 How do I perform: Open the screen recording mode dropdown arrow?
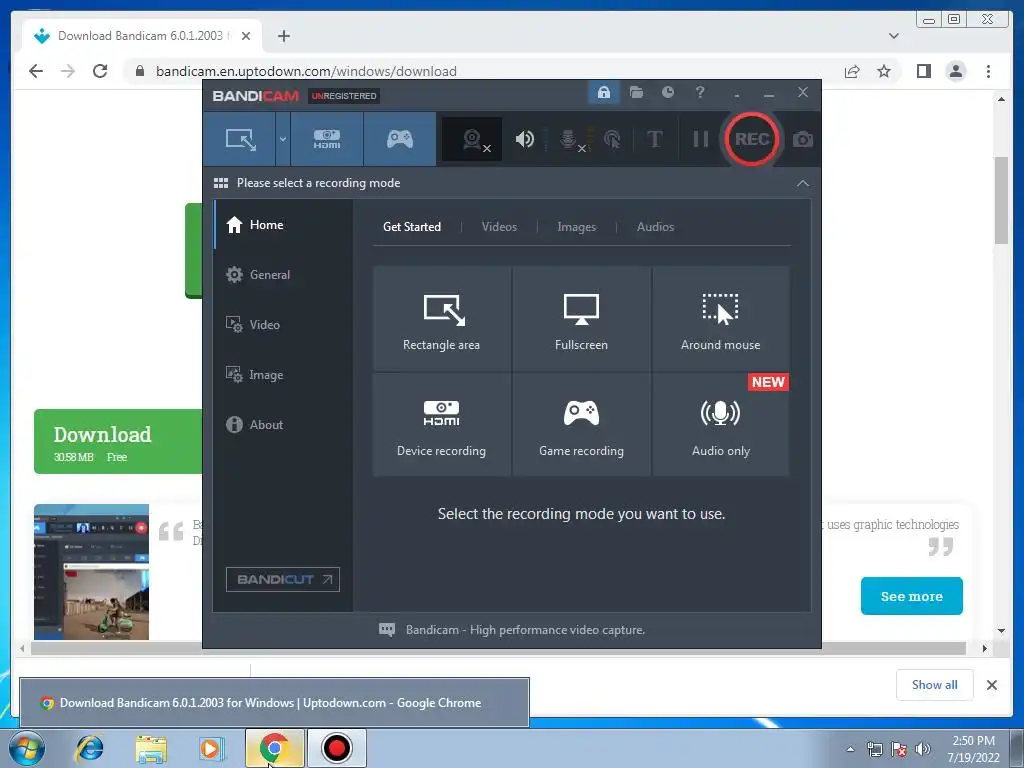283,139
